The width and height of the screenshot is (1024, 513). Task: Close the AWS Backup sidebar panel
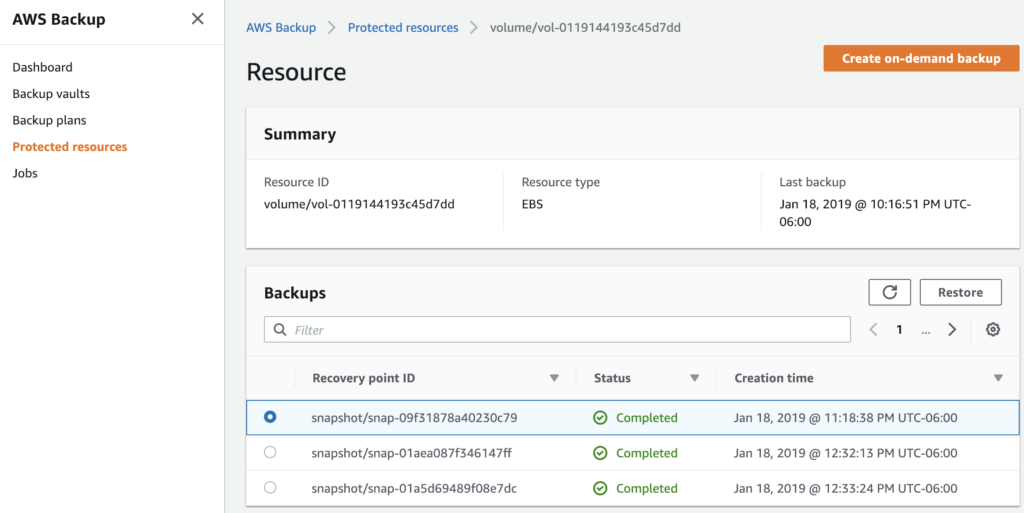[x=197, y=19]
